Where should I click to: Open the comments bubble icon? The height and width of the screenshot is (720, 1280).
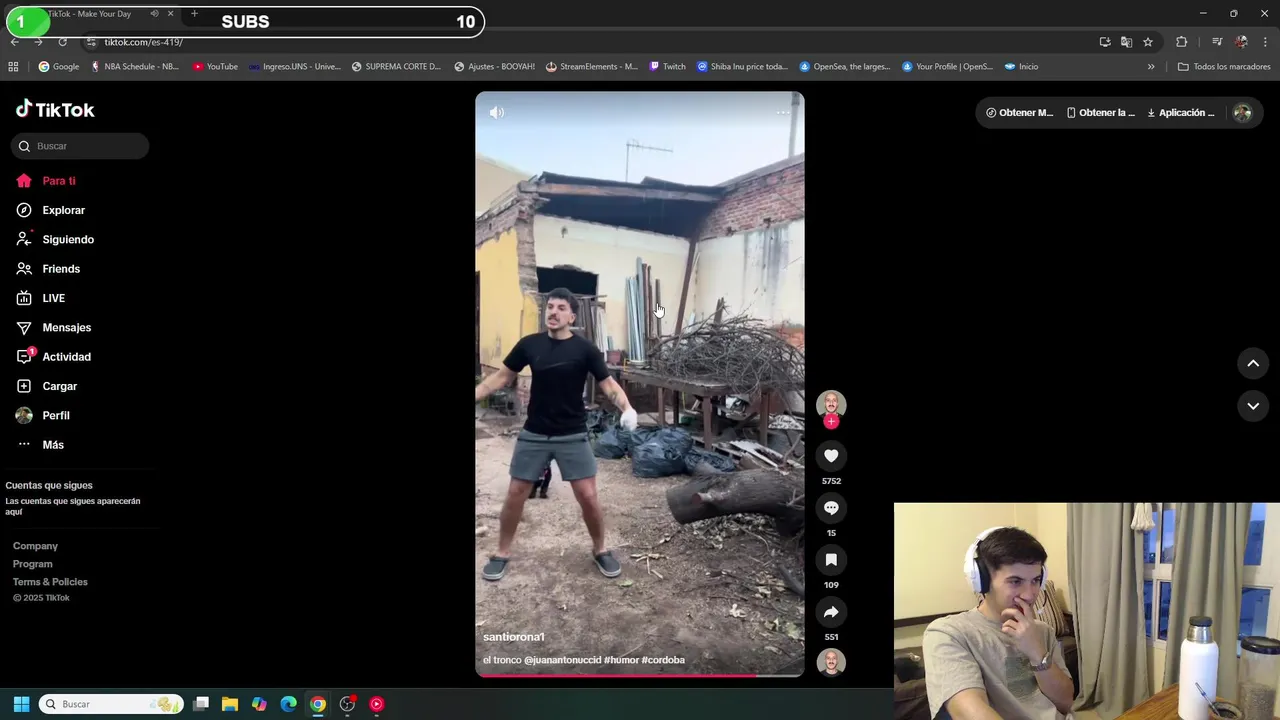tap(831, 508)
